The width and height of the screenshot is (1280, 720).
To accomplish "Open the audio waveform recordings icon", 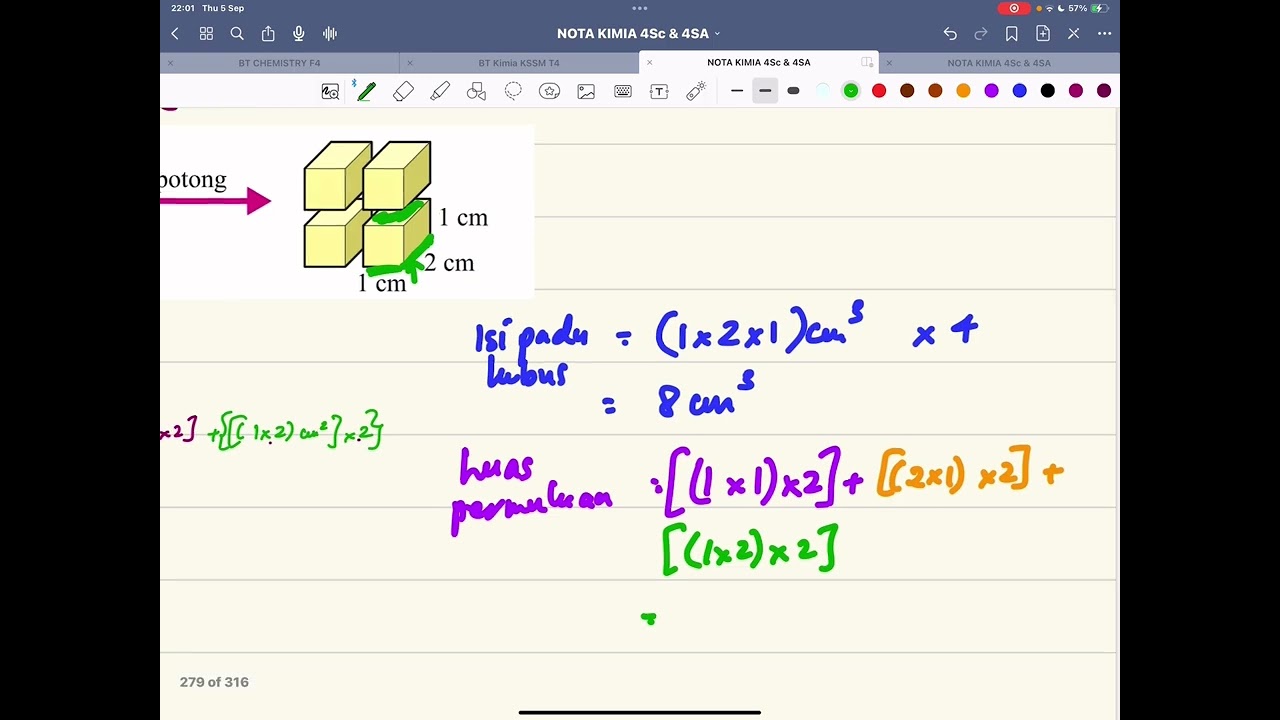I will pos(330,34).
